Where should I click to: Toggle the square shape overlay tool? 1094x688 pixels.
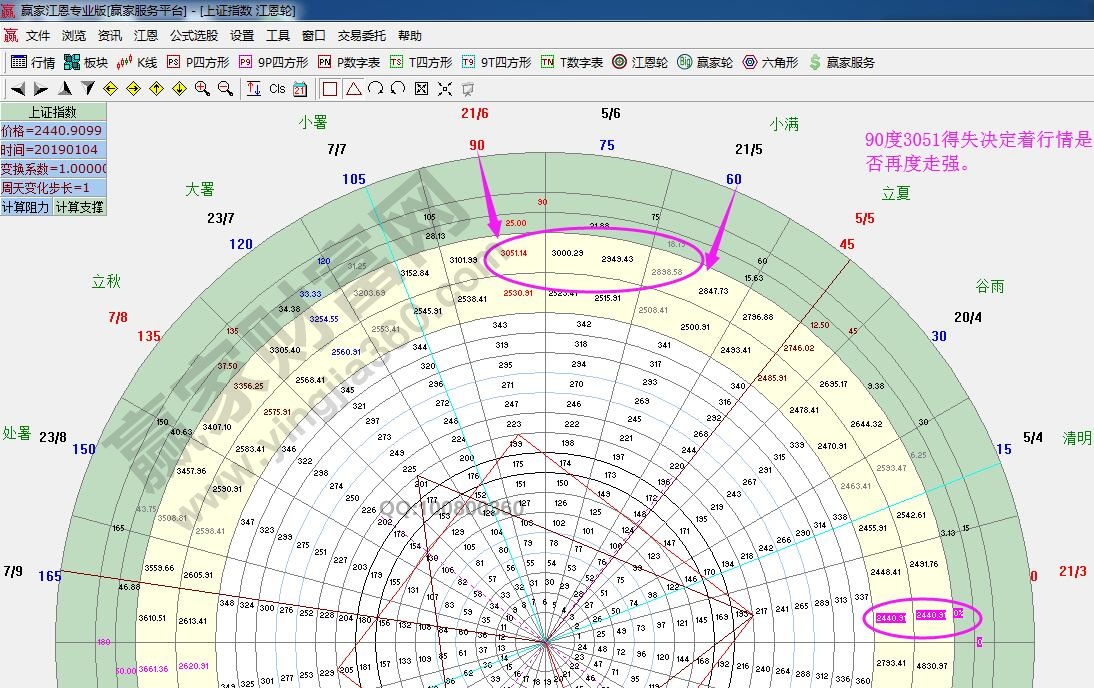coord(330,89)
